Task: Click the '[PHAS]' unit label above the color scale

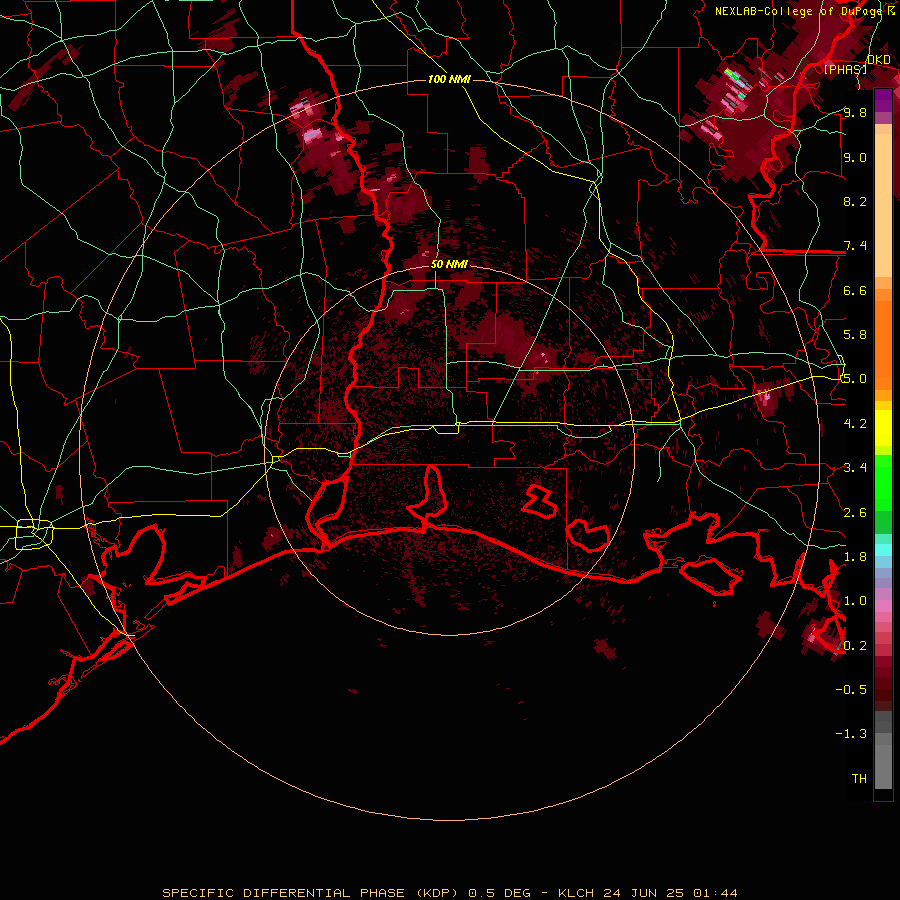Action: [x=845, y=69]
